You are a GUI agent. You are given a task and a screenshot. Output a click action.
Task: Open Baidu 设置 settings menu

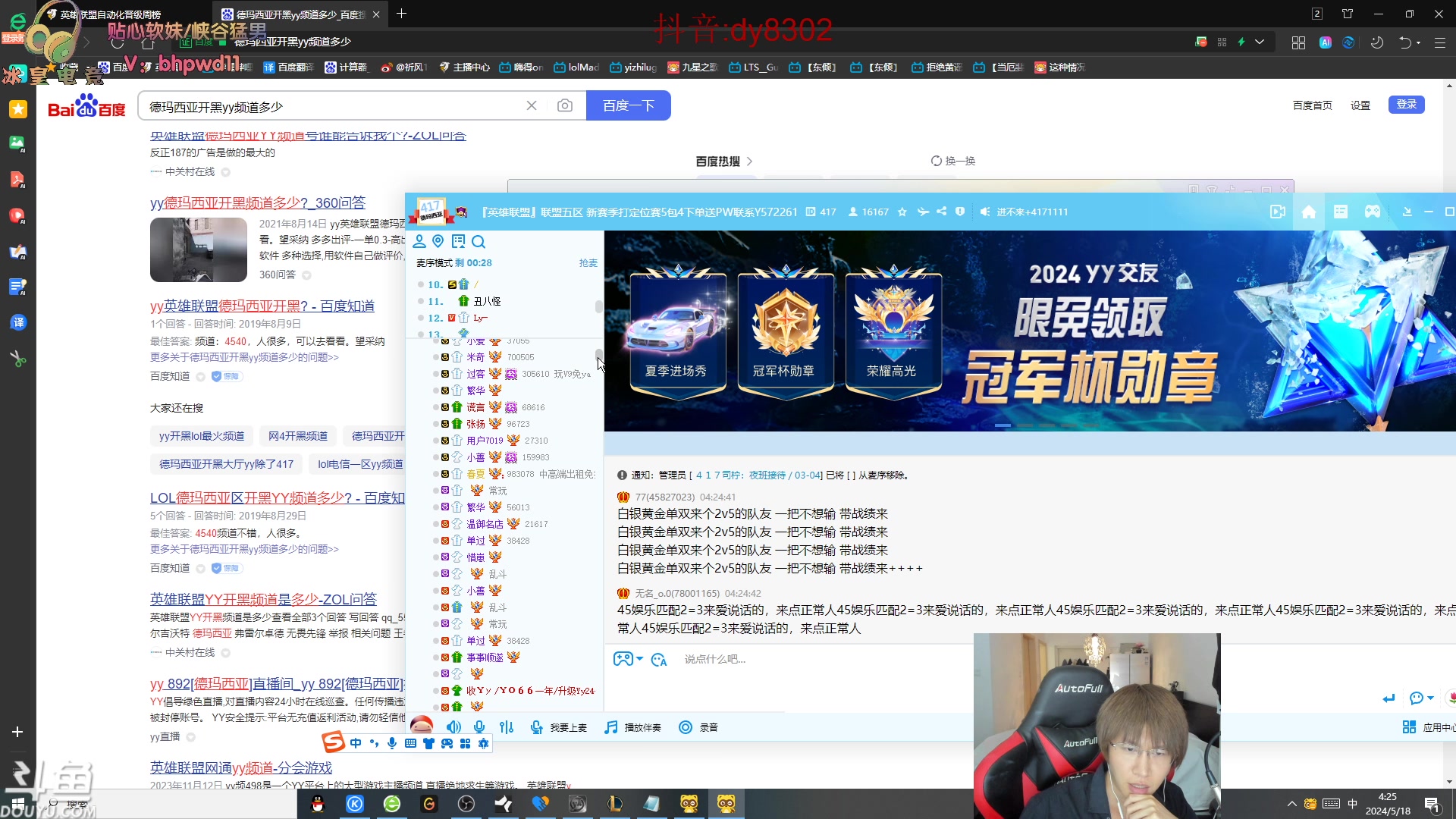[x=1360, y=105]
